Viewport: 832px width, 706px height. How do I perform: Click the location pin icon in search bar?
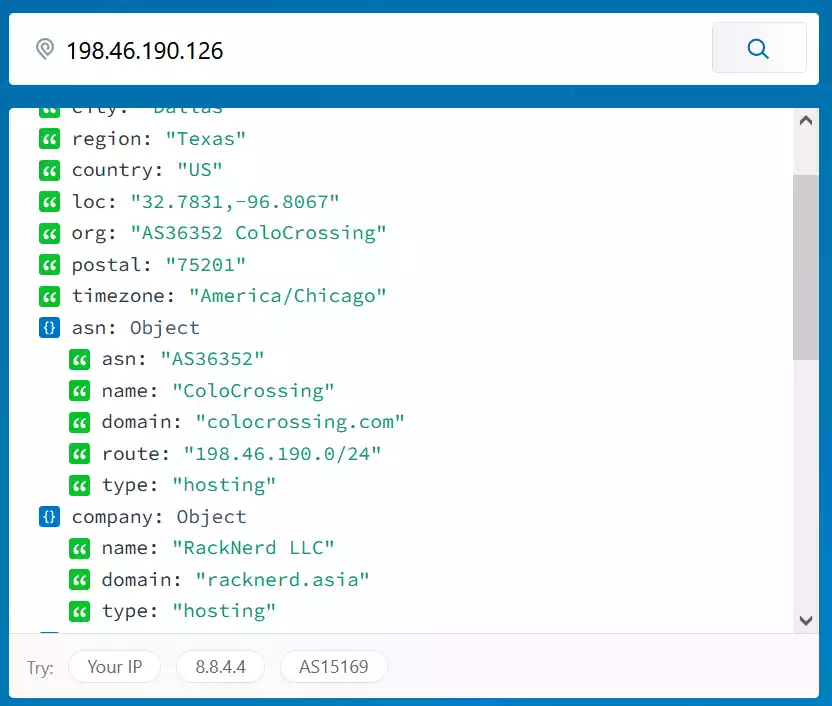coord(44,49)
